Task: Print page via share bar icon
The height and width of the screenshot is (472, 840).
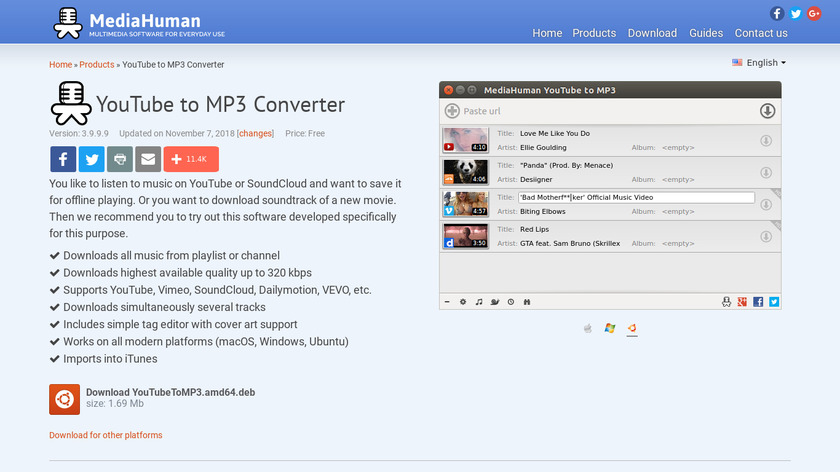Action: coord(120,159)
